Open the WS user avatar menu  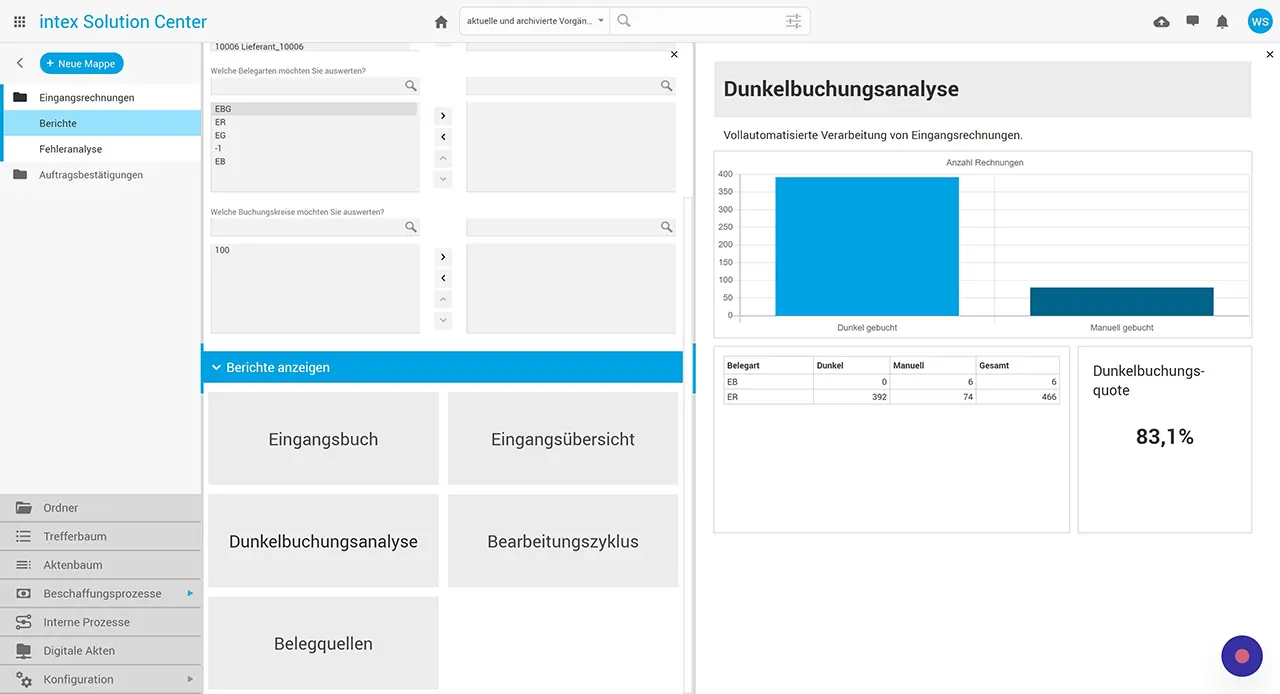point(1259,21)
